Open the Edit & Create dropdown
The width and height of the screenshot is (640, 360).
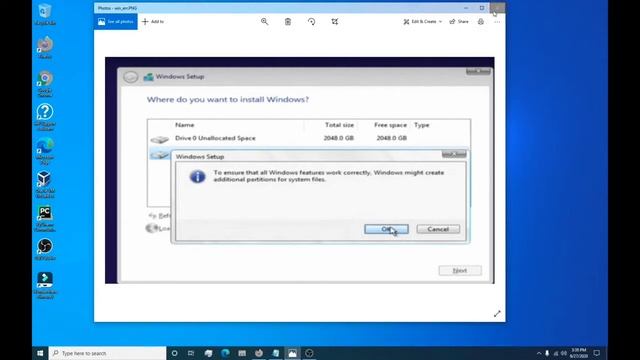(x=422, y=22)
